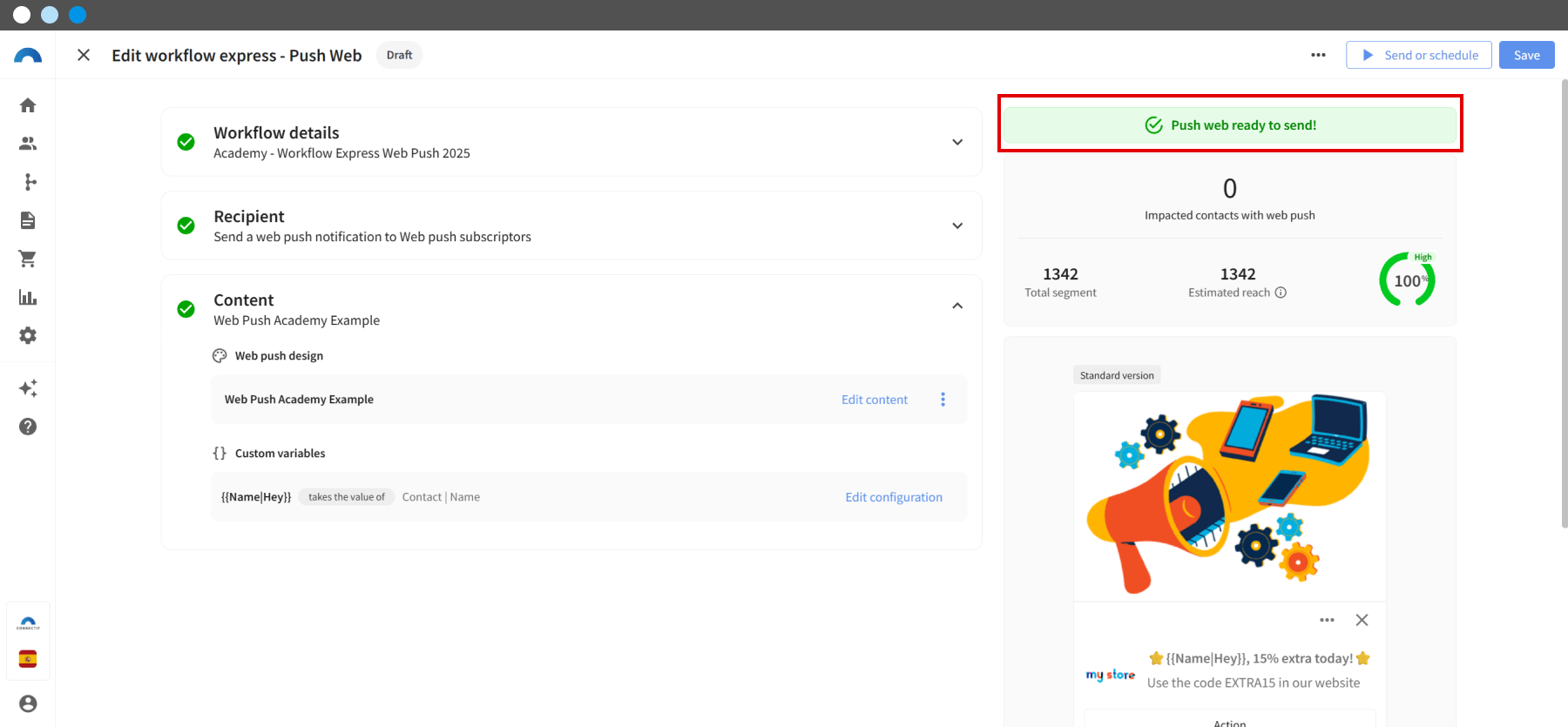Click the green check beside Workflow details
The height and width of the screenshot is (727, 1568).
[x=186, y=142]
